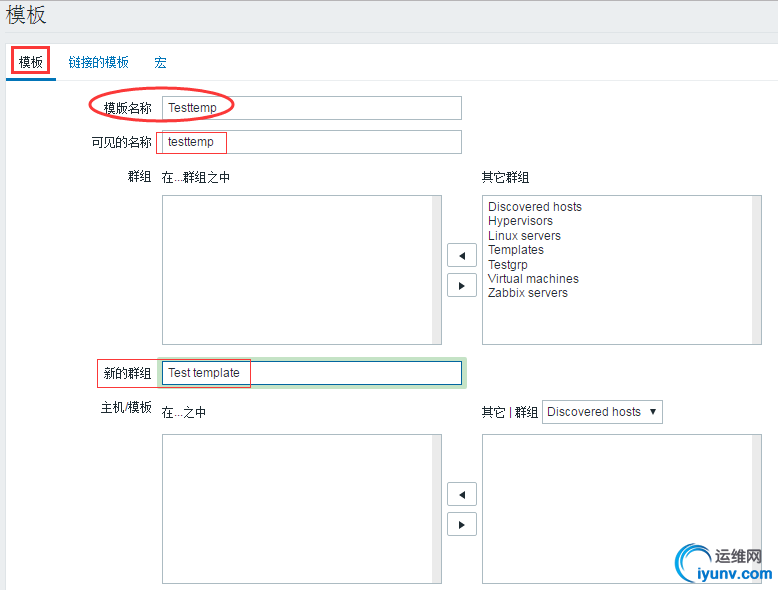The image size is (778, 590).
Task: Select Discovered hosts in the 其它群组 list box
Action: 534,207
